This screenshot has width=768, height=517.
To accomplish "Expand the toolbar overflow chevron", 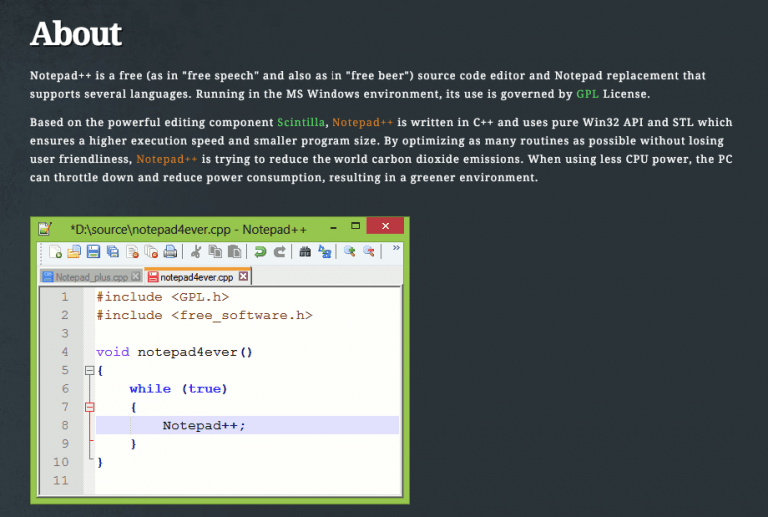I will [396, 247].
